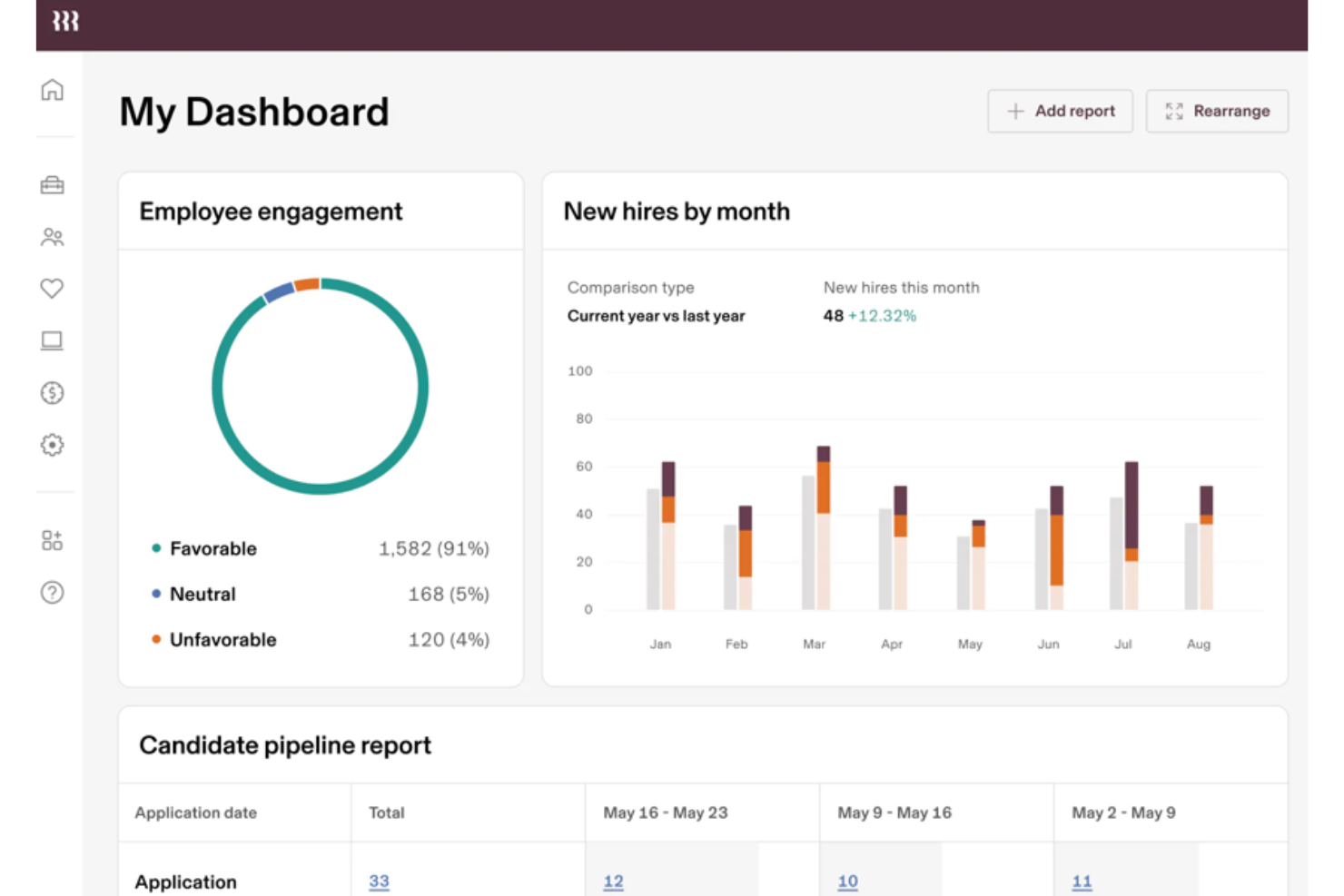Toggle the Unfavorable series in engagement chart
1344x896 pixels.
click(x=222, y=639)
